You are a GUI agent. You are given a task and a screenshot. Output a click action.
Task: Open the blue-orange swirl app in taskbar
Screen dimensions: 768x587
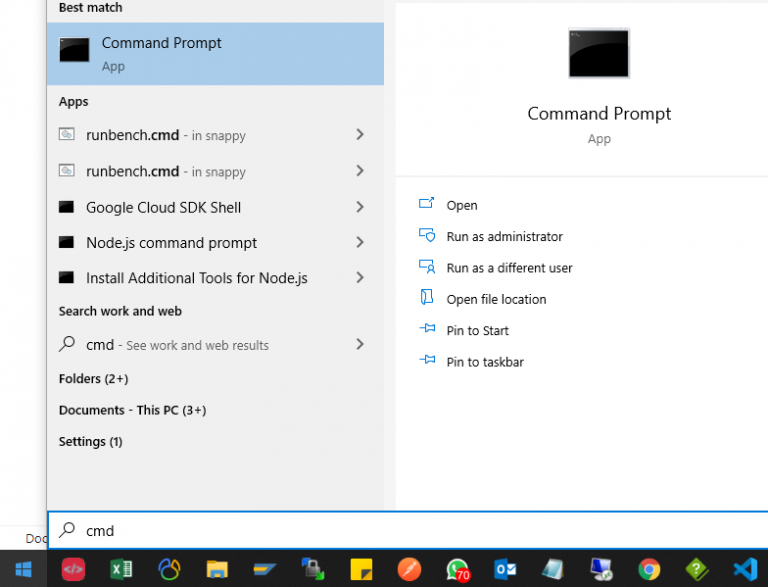click(169, 569)
